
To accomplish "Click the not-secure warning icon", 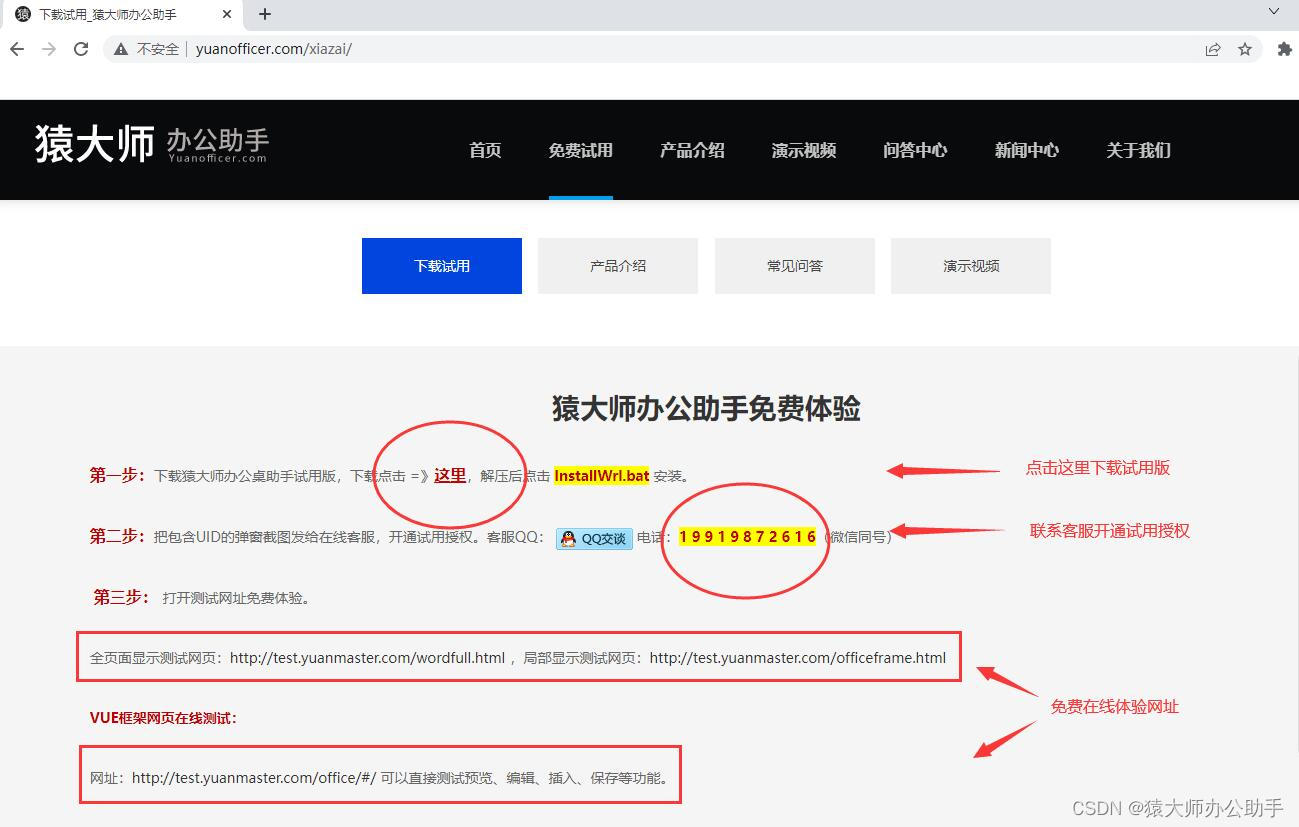I will point(121,49).
